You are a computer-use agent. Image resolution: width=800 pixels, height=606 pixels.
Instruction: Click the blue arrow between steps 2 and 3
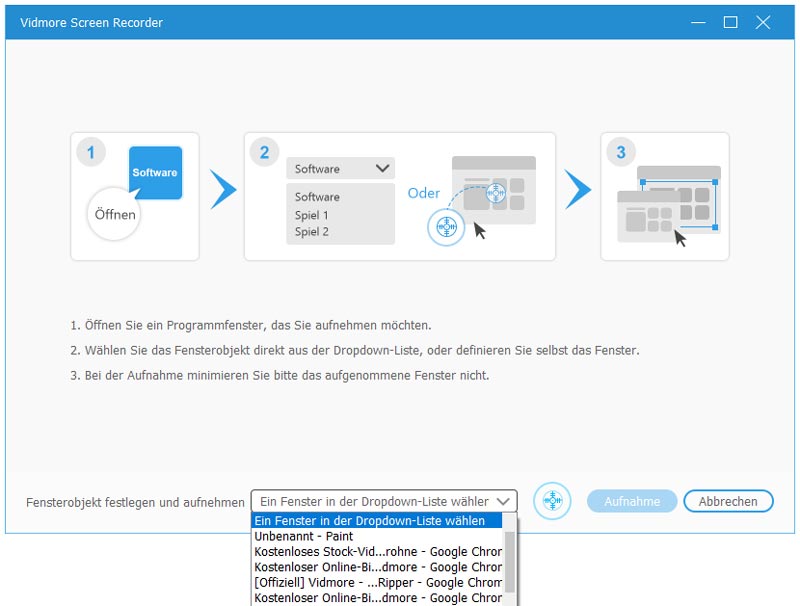579,190
